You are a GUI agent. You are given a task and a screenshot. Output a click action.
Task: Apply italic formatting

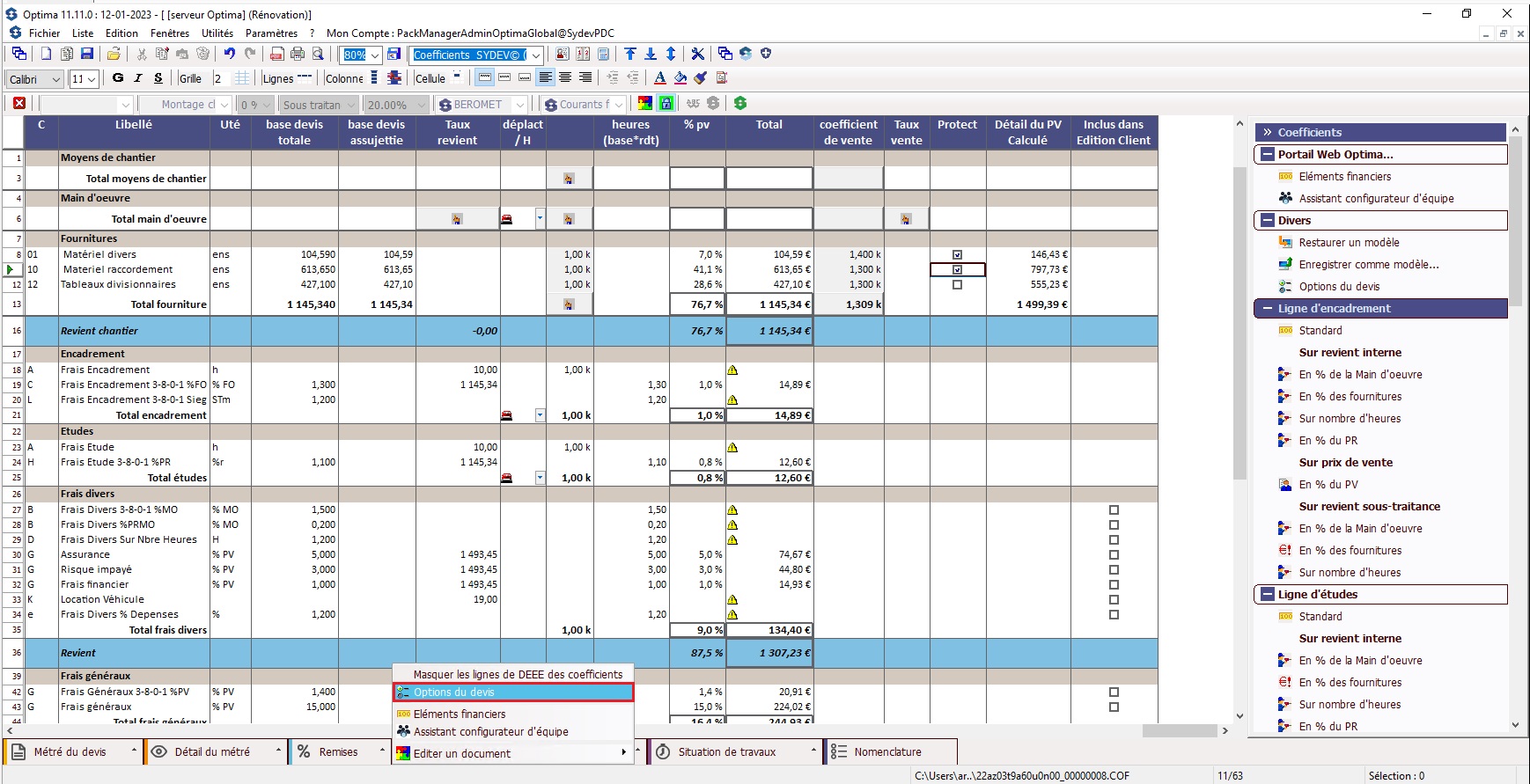(138, 78)
